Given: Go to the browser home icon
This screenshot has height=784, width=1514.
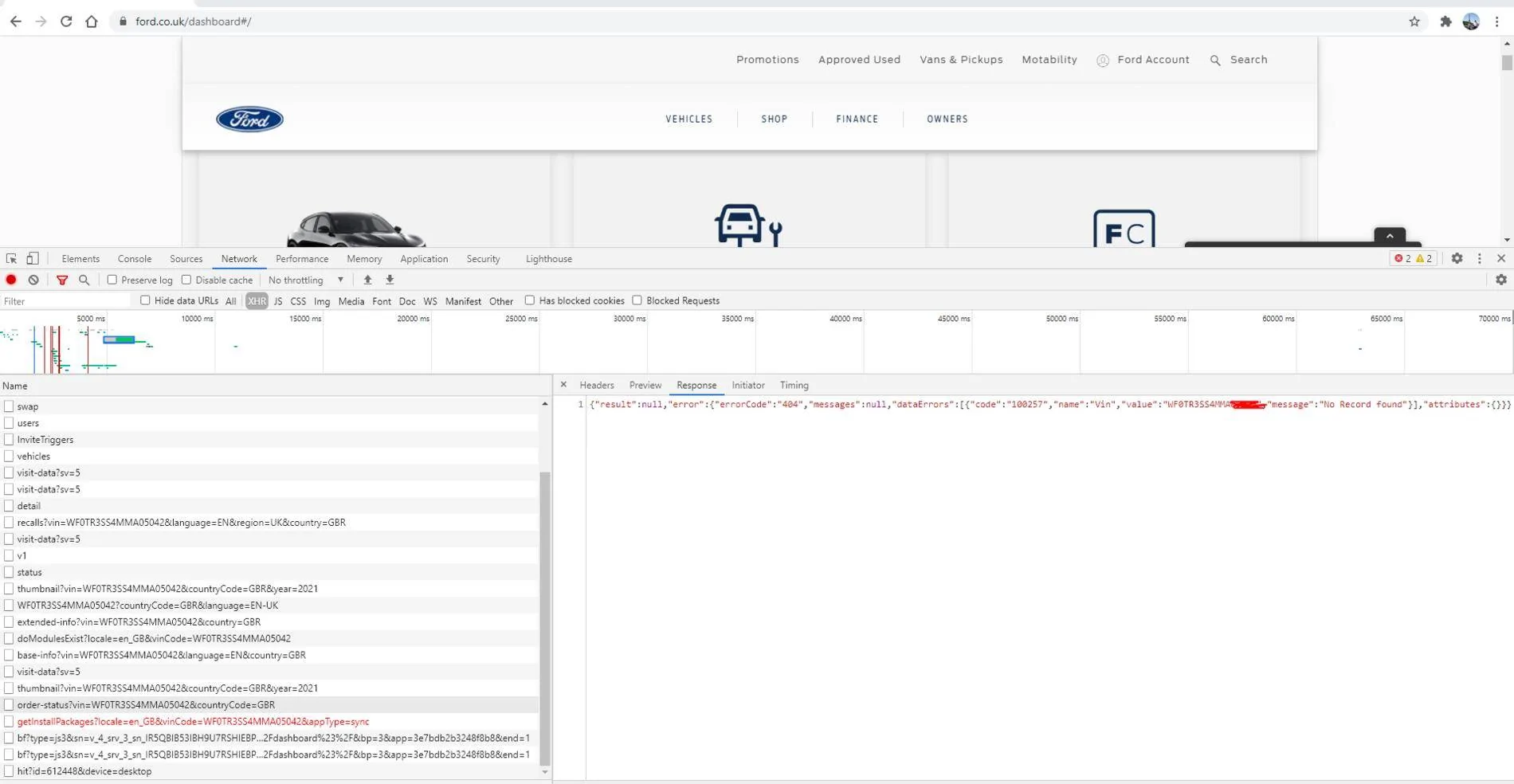Looking at the screenshot, I should click(x=92, y=22).
